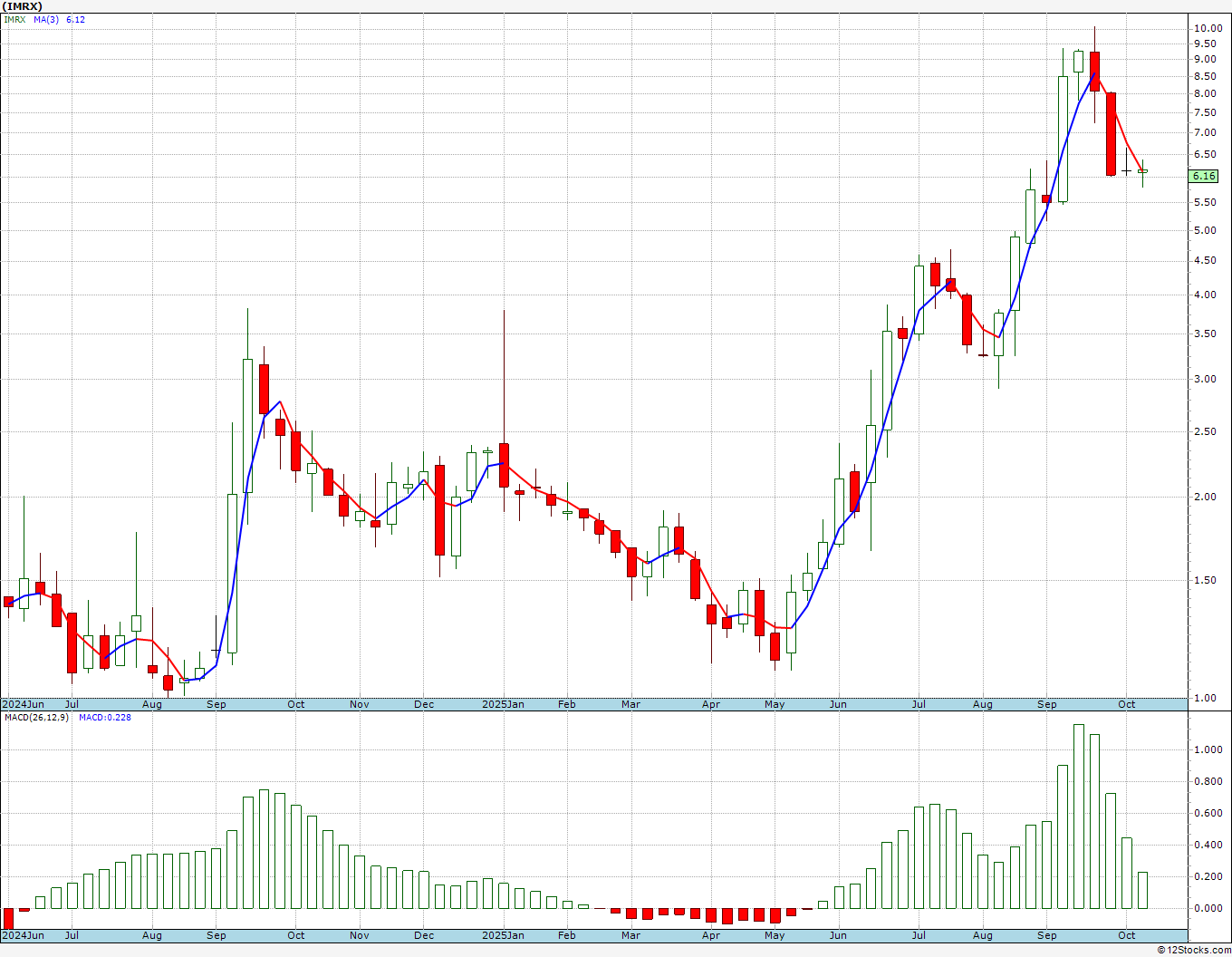Click the 1.00 price axis label
The width and height of the screenshot is (1232, 957).
[1206, 698]
